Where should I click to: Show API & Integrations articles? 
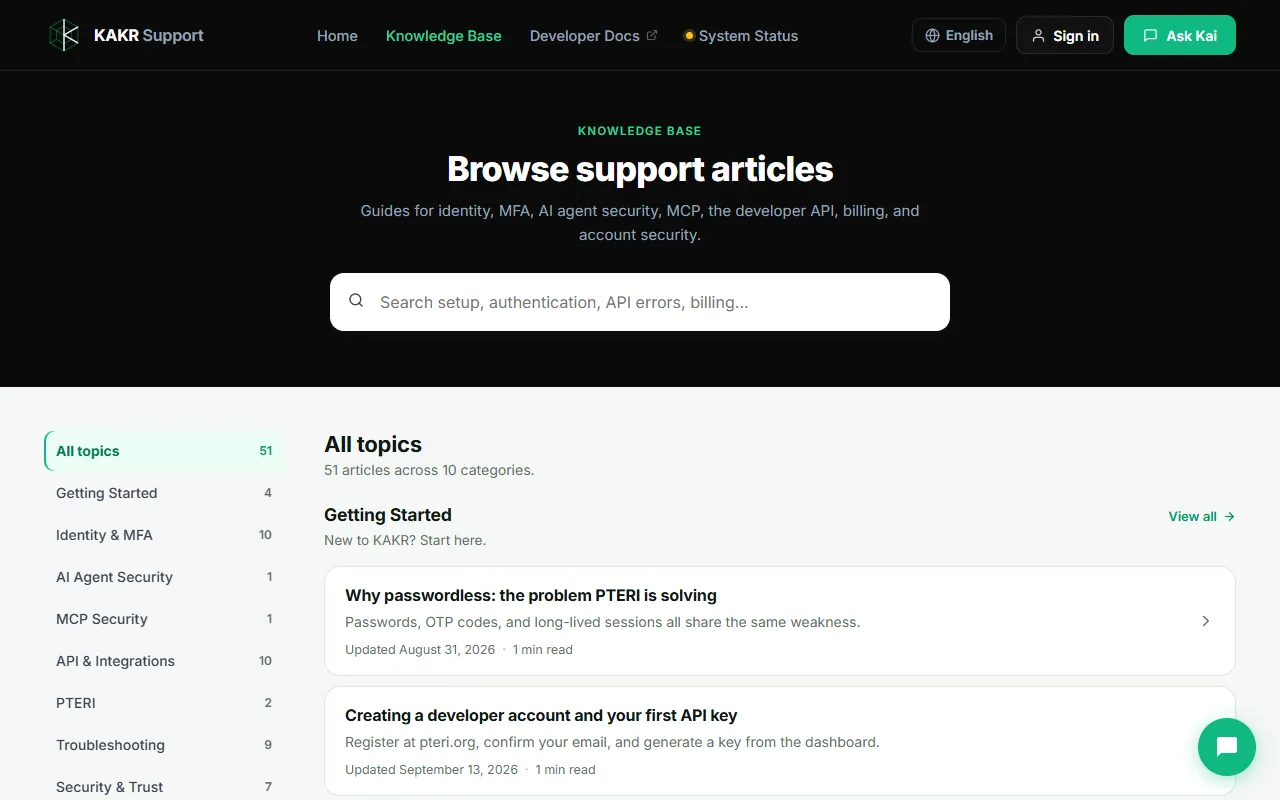(x=164, y=661)
